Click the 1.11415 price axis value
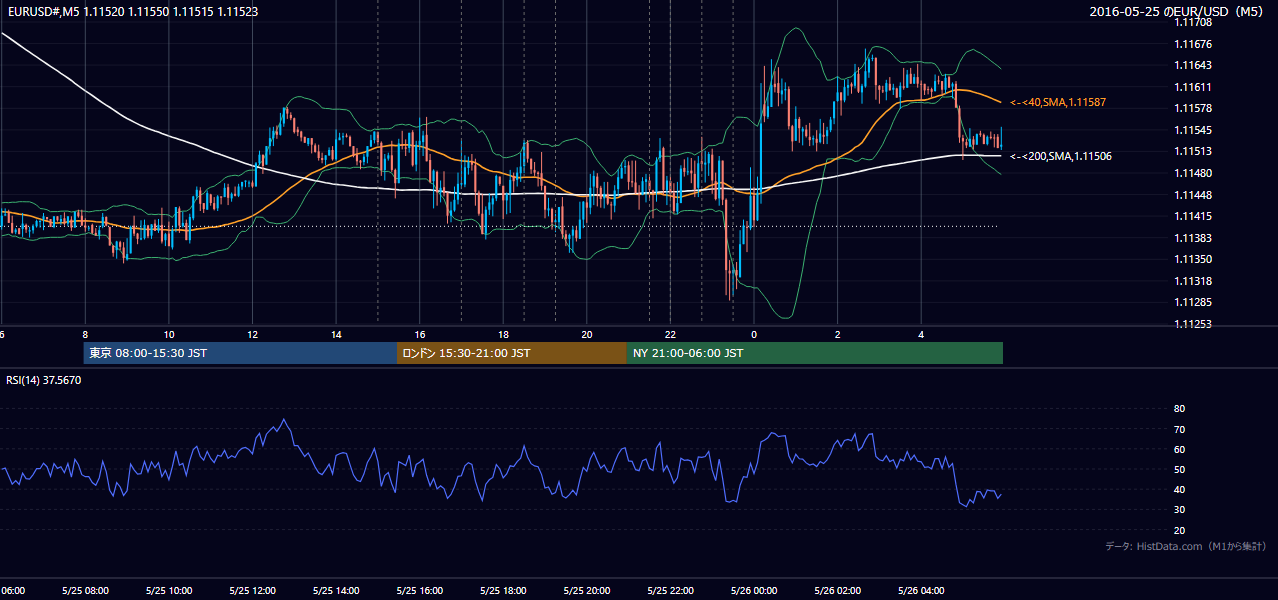The width and height of the screenshot is (1278, 600). tap(1193, 216)
